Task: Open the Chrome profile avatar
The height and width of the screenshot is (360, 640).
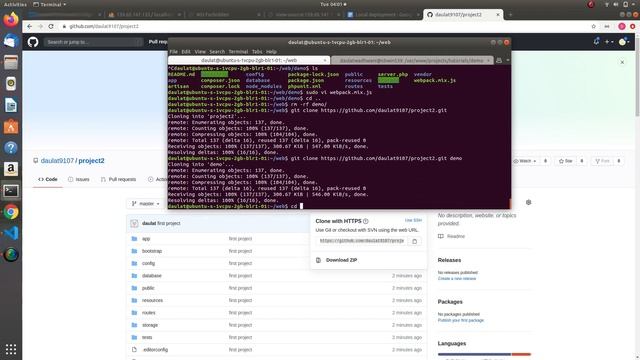Action: (622, 26)
